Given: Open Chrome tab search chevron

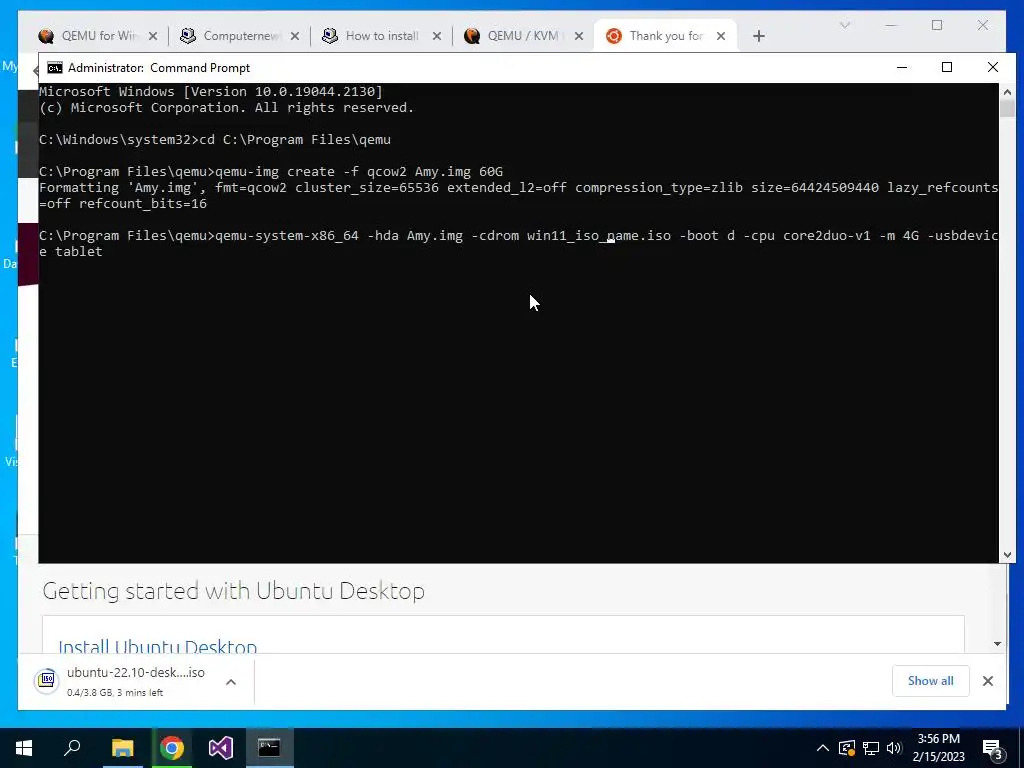Looking at the screenshot, I should tap(845, 25).
